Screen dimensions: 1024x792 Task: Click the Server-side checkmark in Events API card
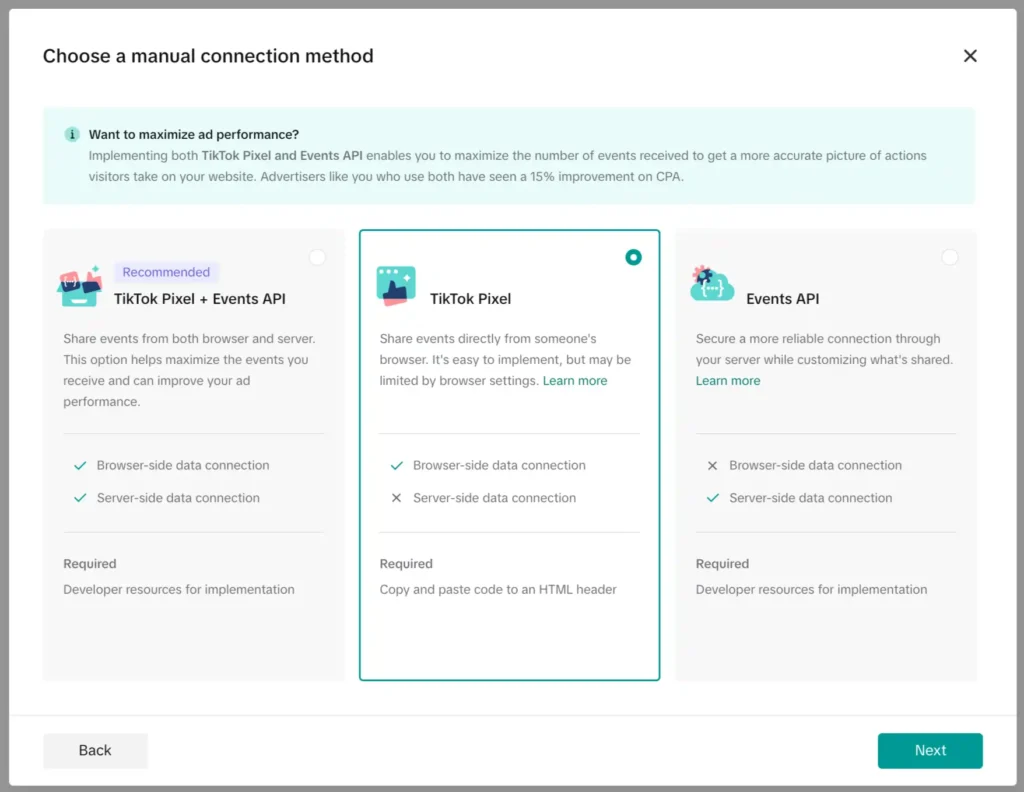[x=712, y=498]
